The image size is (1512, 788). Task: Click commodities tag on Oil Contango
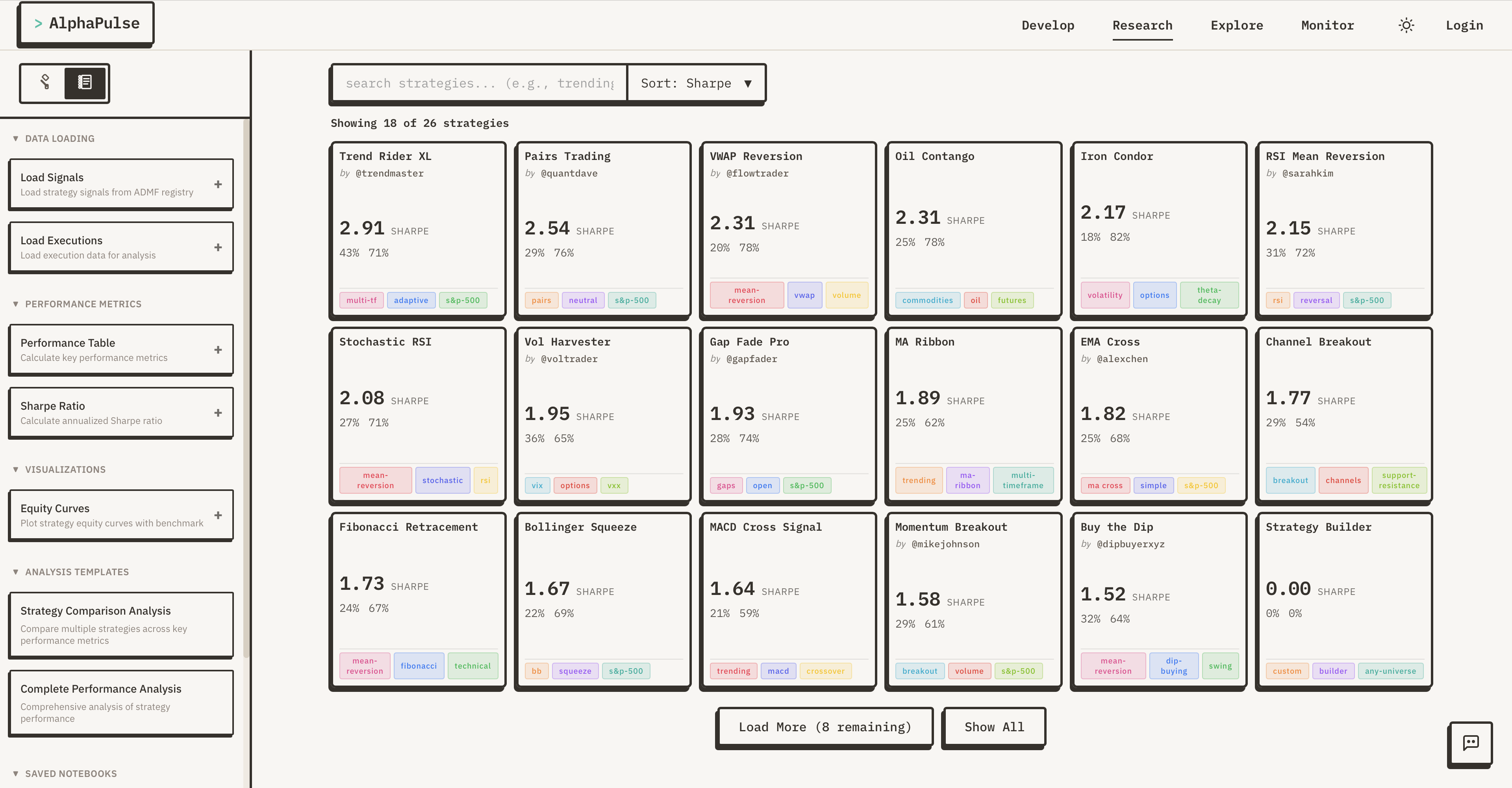point(927,300)
